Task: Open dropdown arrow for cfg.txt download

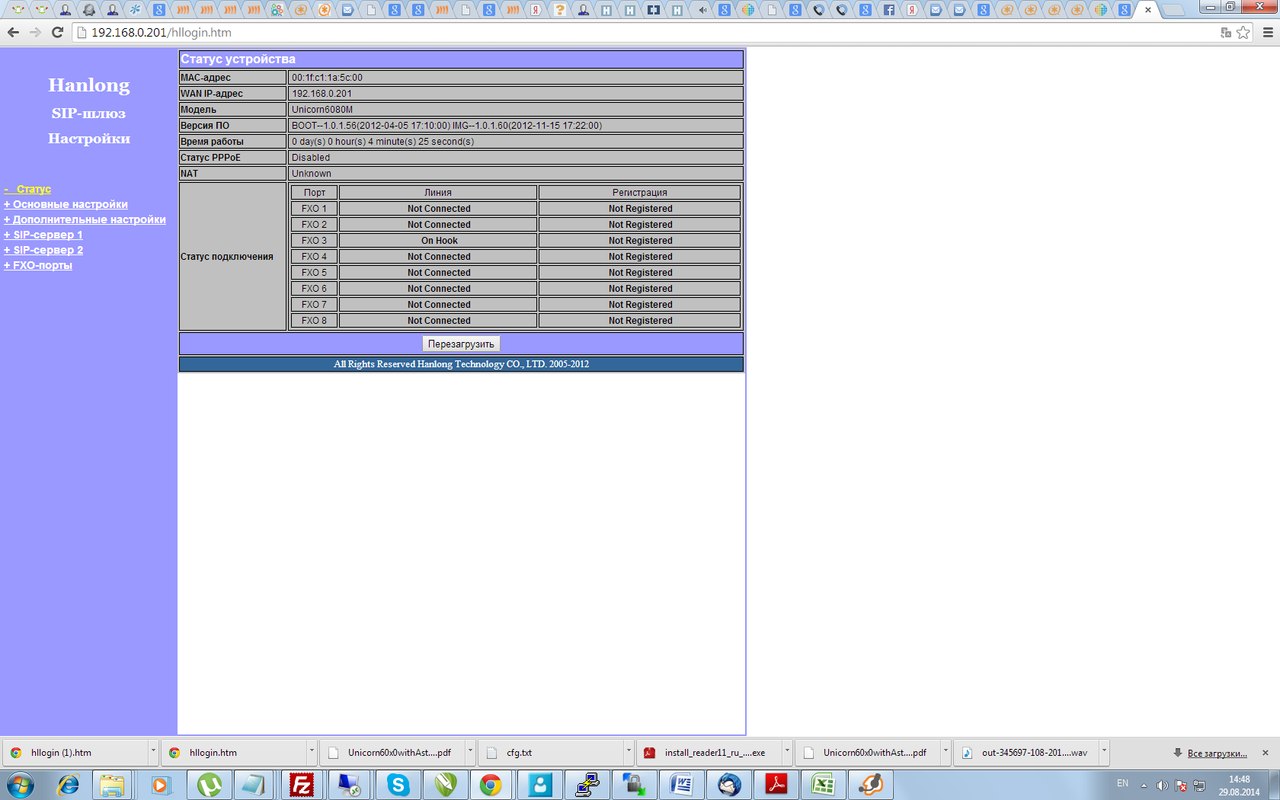Action: click(626, 752)
